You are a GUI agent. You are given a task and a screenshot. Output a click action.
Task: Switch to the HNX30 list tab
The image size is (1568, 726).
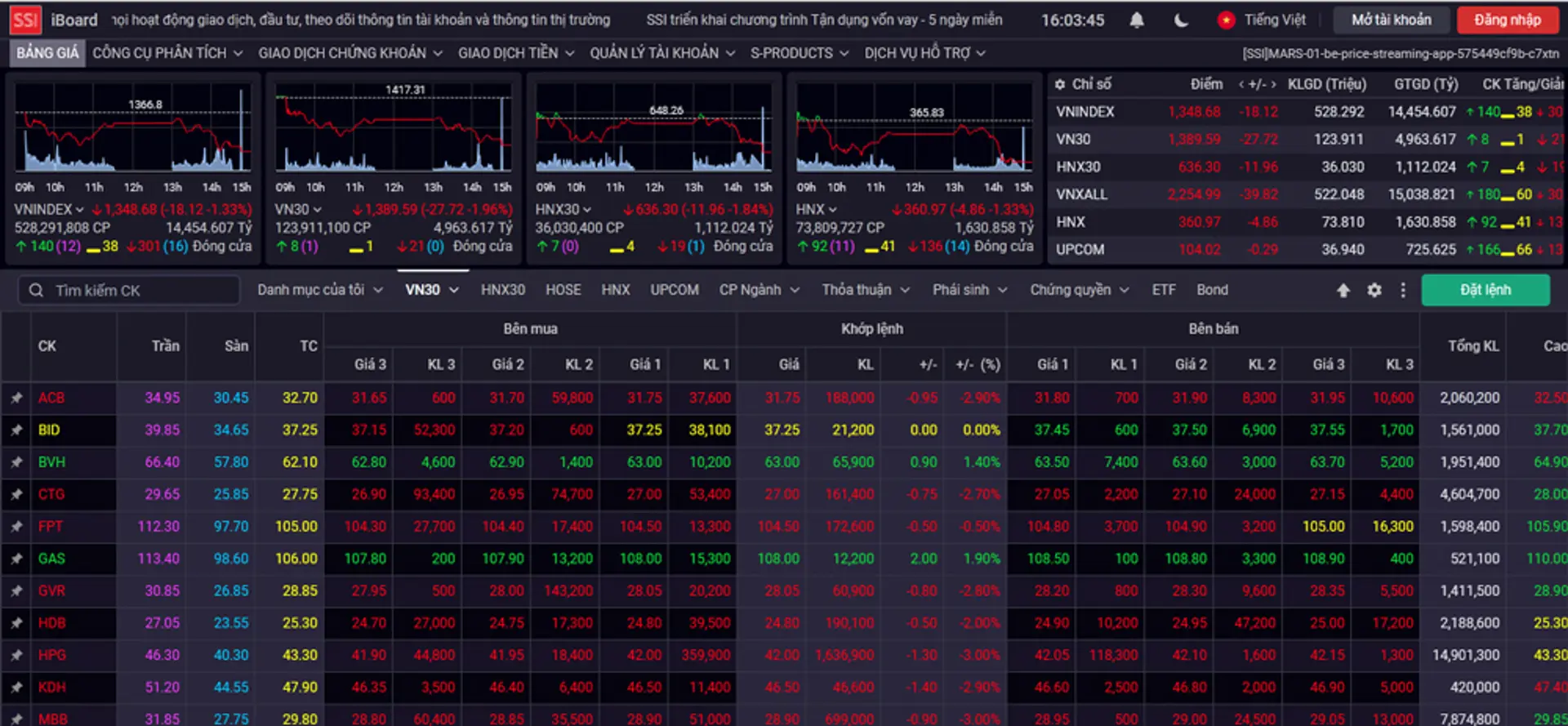[x=503, y=290]
